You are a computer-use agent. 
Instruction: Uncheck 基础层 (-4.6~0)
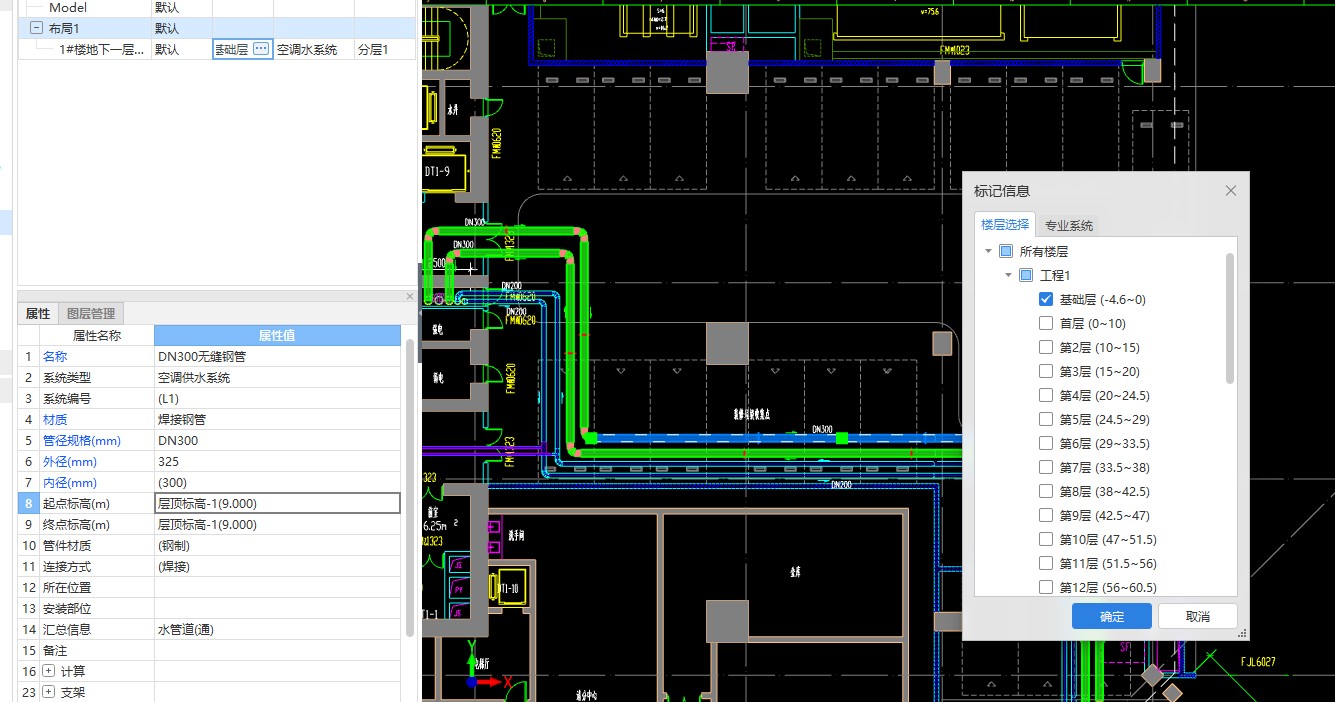(x=1046, y=300)
